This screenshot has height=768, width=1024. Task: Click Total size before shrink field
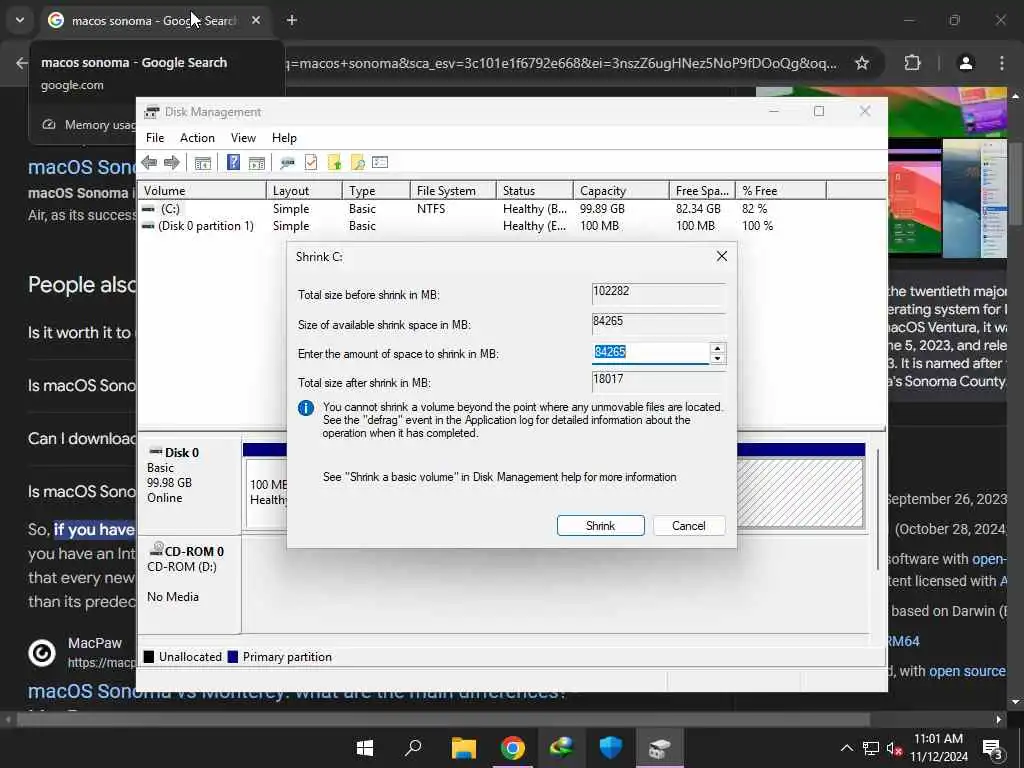click(x=658, y=293)
